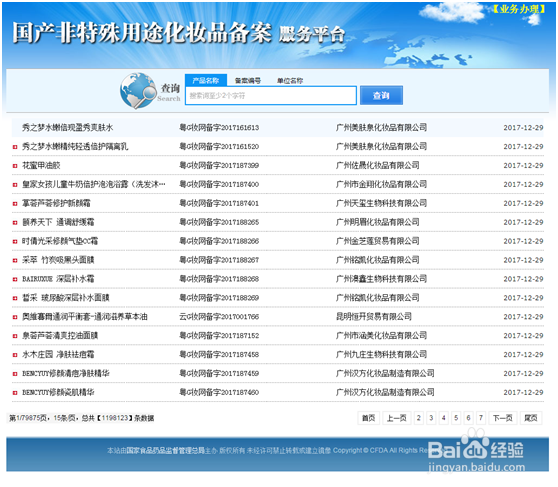Click company 广州市金翔化妆品有限公司

coord(381,184)
